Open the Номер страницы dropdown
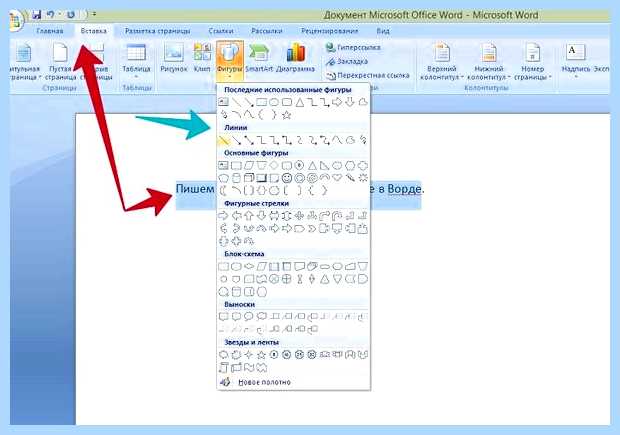The width and height of the screenshot is (620, 435). (x=532, y=61)
